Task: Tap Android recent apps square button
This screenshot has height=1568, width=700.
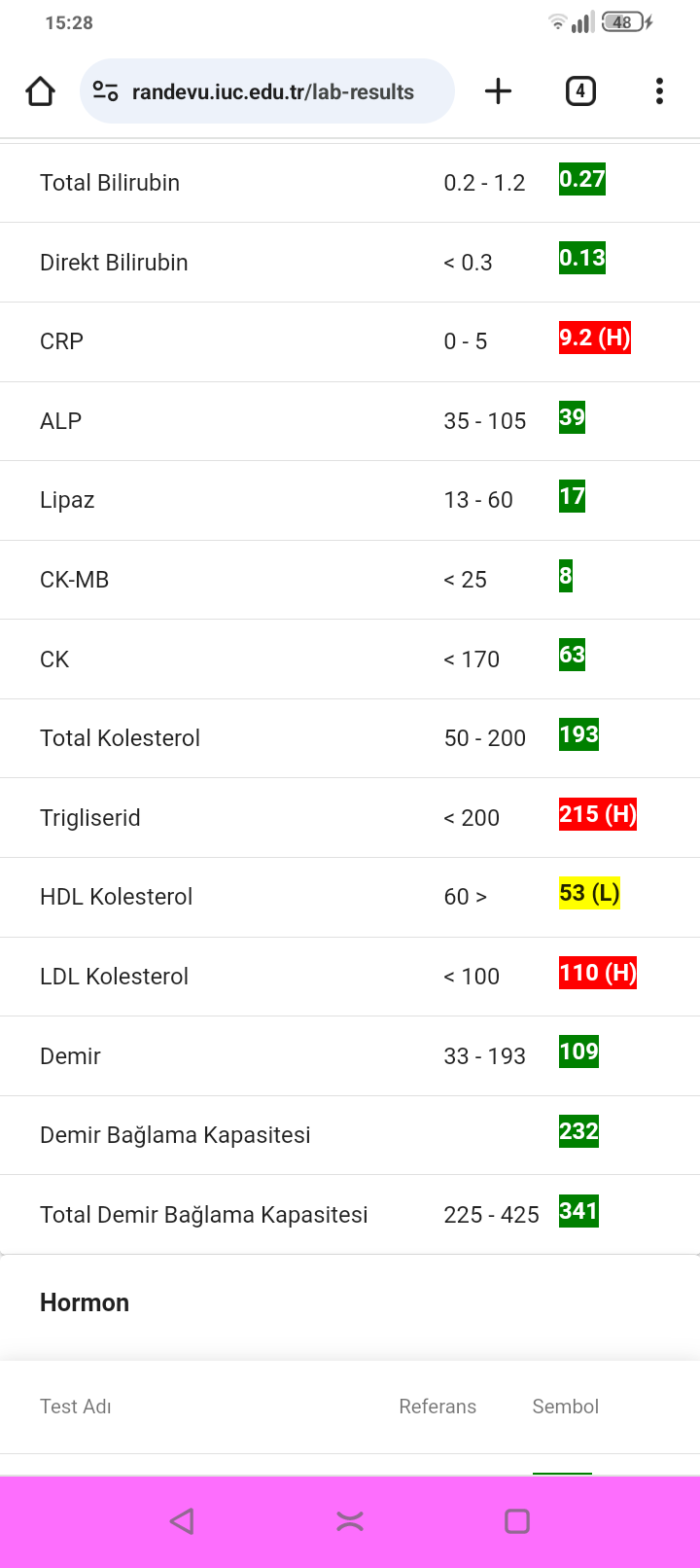Action: (x=517, y=1521)
